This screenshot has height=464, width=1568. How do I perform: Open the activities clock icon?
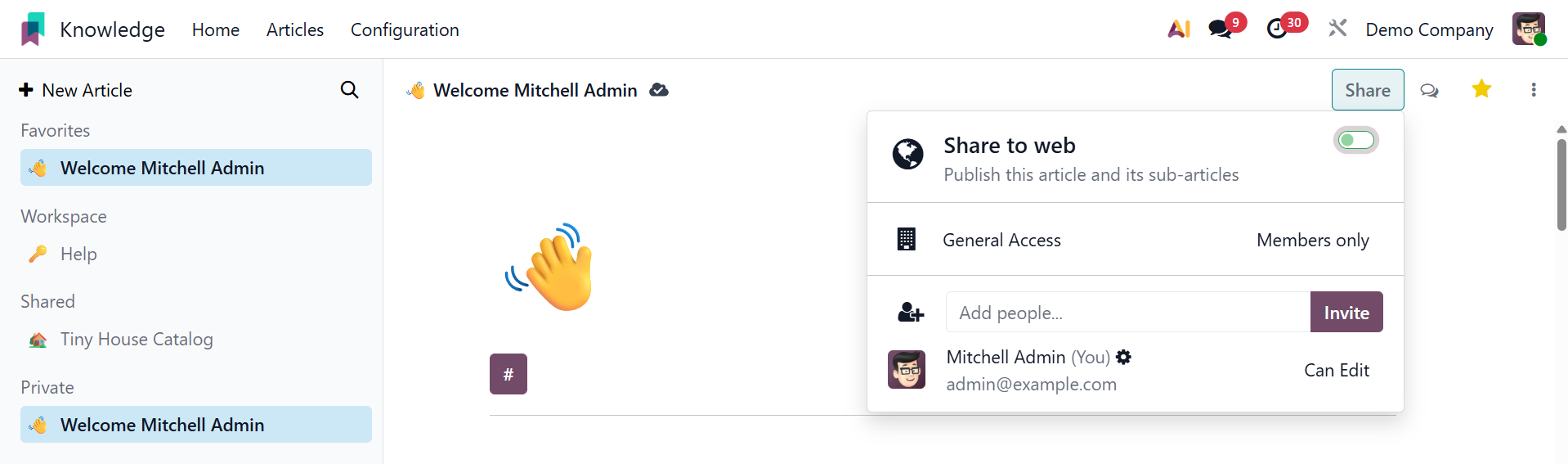click(1277, 29)
